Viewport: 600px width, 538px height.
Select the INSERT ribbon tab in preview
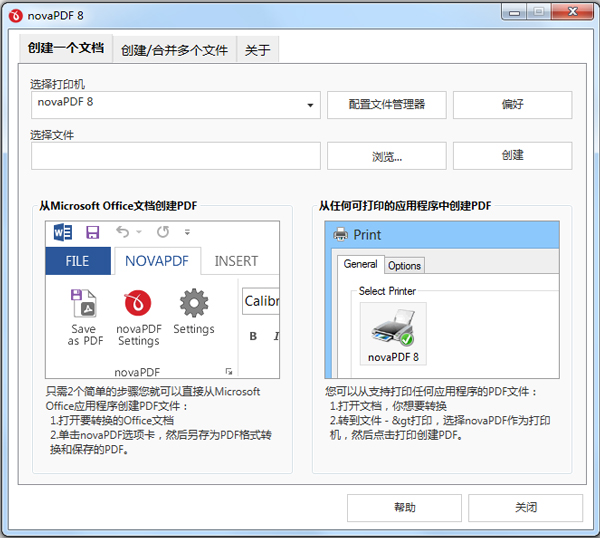(236, 261)
